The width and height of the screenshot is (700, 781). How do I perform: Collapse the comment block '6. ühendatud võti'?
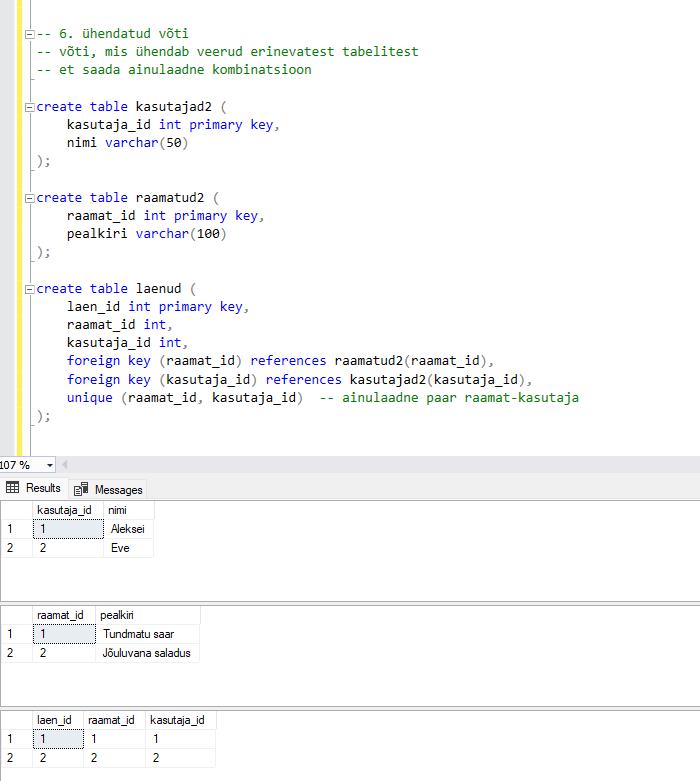pyautogui.click(x=31, y=34)
